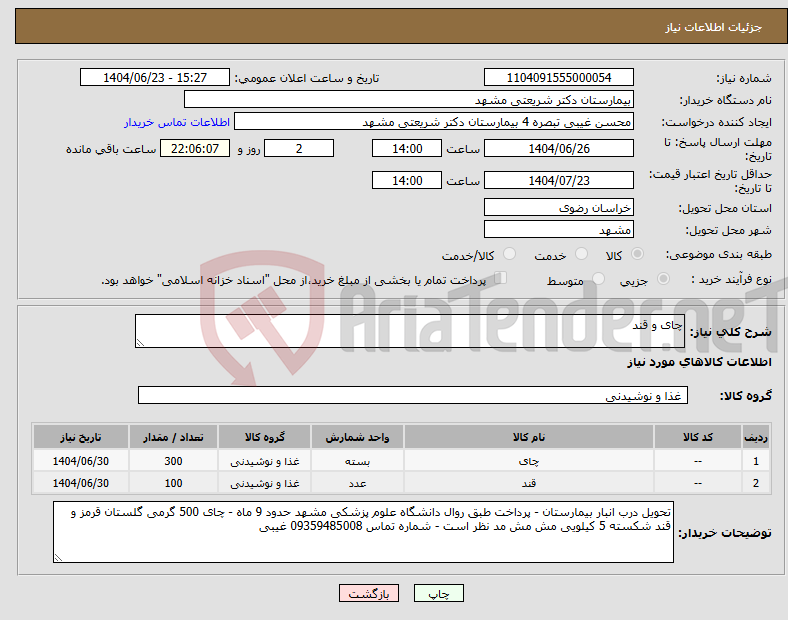Toggle the اسناد خزانه اسلامی payment checkbox
788x620 pixels.
(501, 278)
